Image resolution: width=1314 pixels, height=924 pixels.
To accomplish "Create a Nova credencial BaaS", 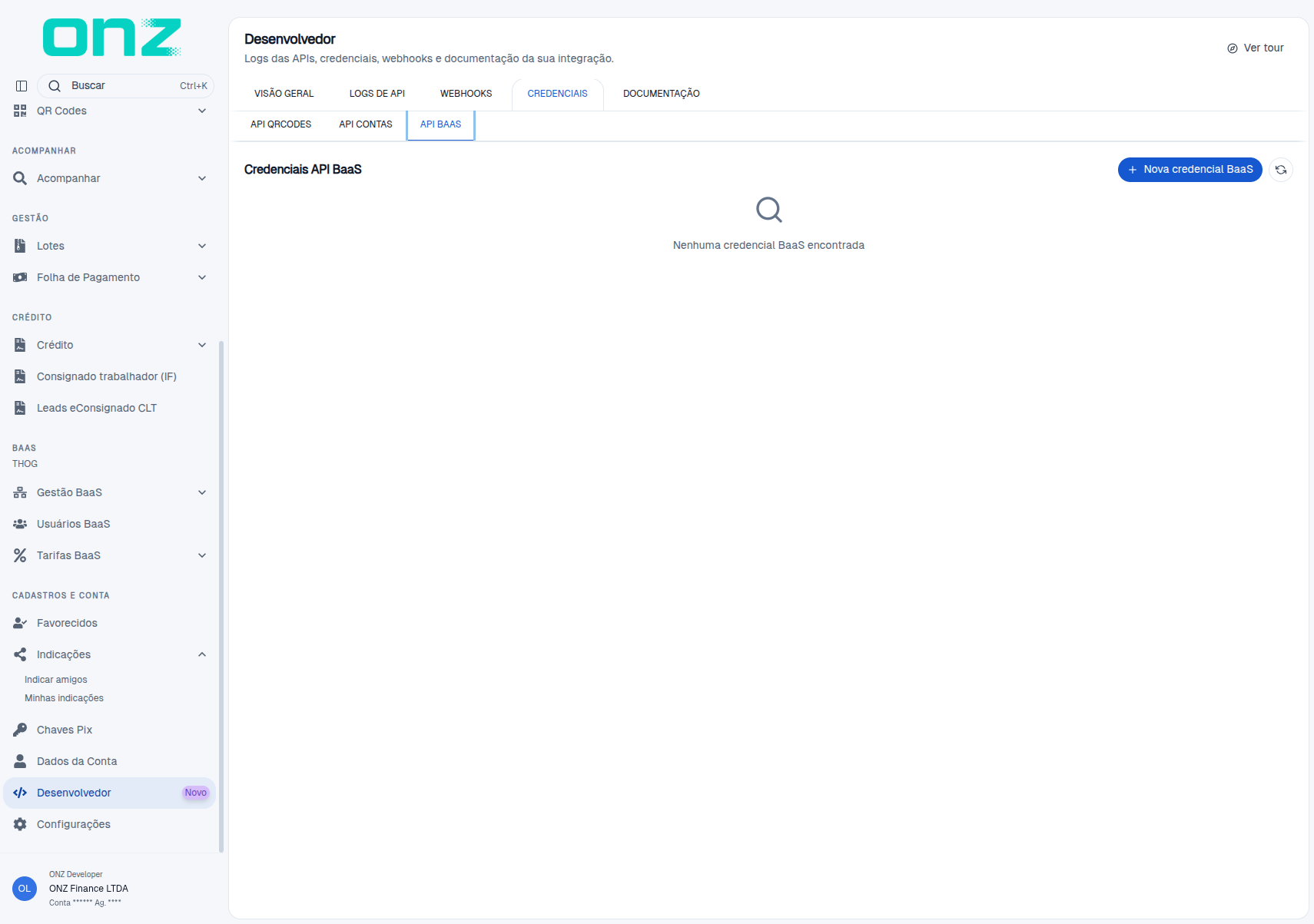I will click(x=1190, y=170).
